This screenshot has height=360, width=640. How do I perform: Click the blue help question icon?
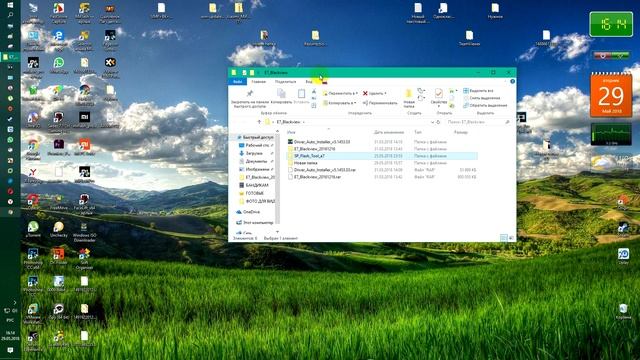click(512, 82)
